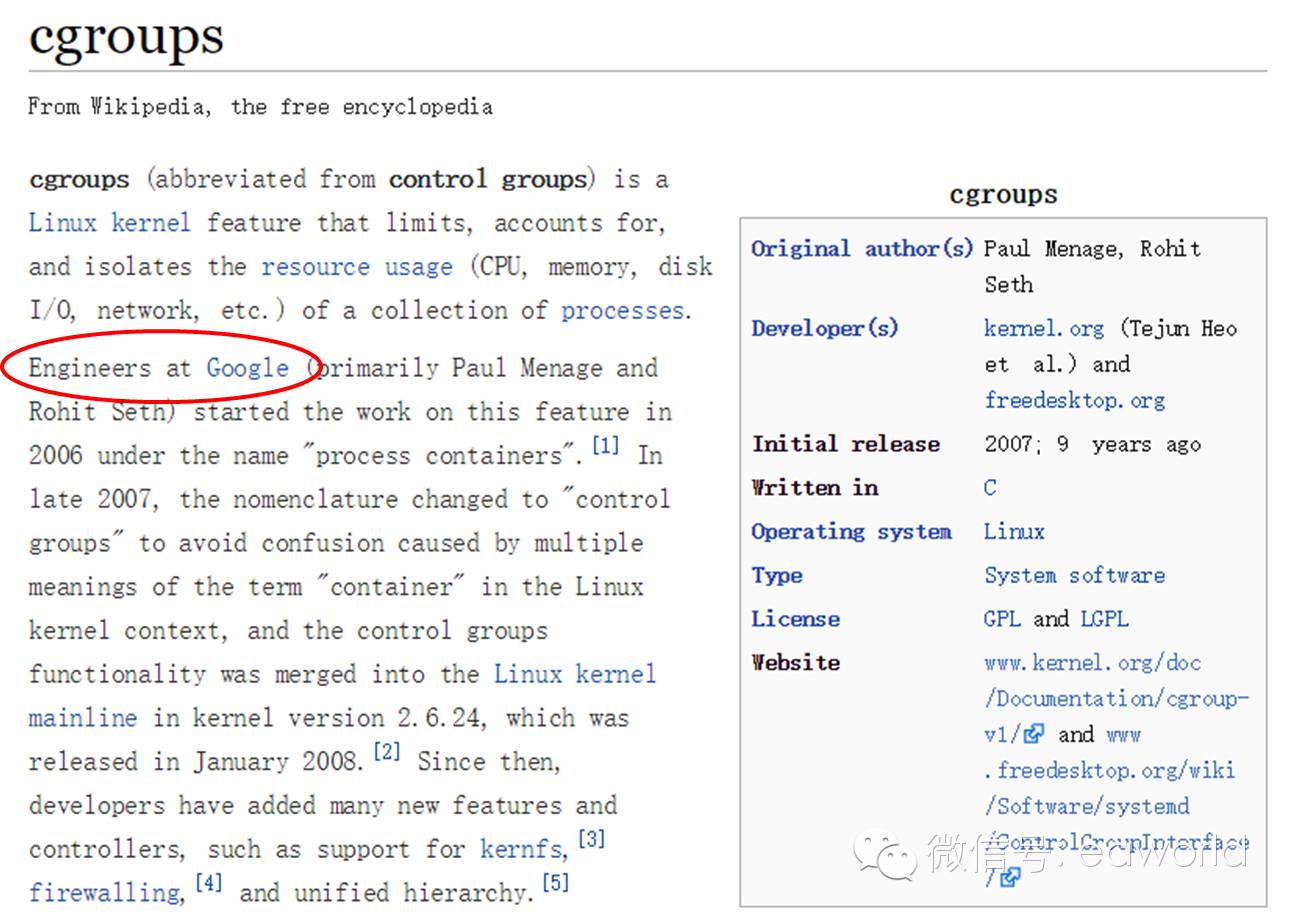Click Original author(s) label in infobox

862,249
